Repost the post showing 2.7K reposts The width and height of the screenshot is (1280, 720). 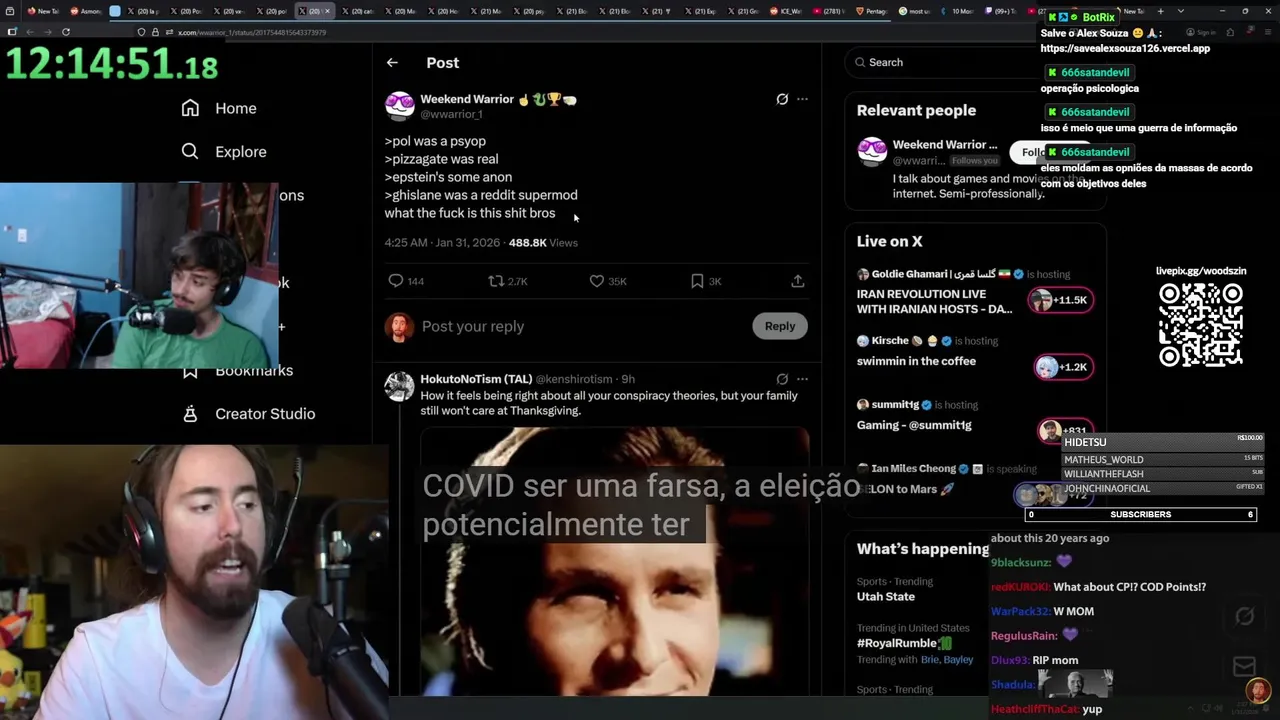(496, 281)
